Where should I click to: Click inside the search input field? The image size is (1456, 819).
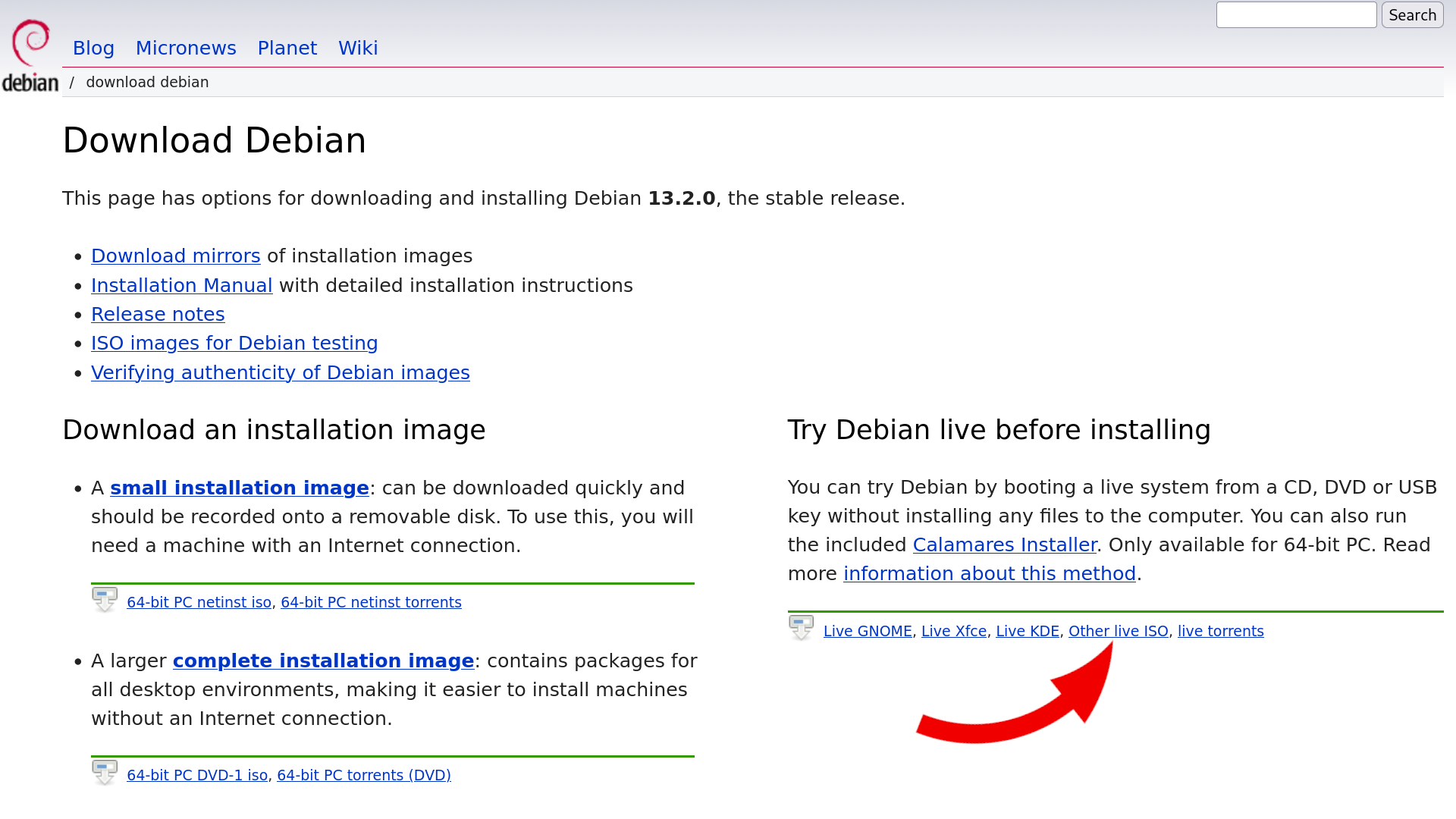1296,14
